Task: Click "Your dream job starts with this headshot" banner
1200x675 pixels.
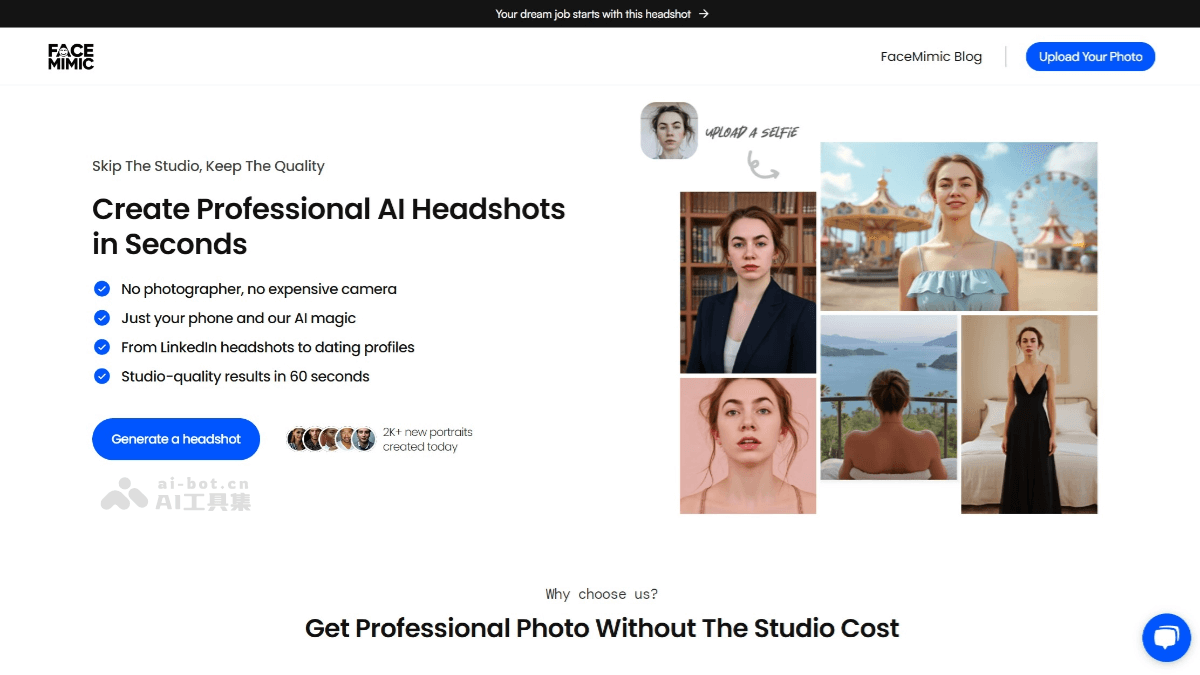Action: coord(593,14)
